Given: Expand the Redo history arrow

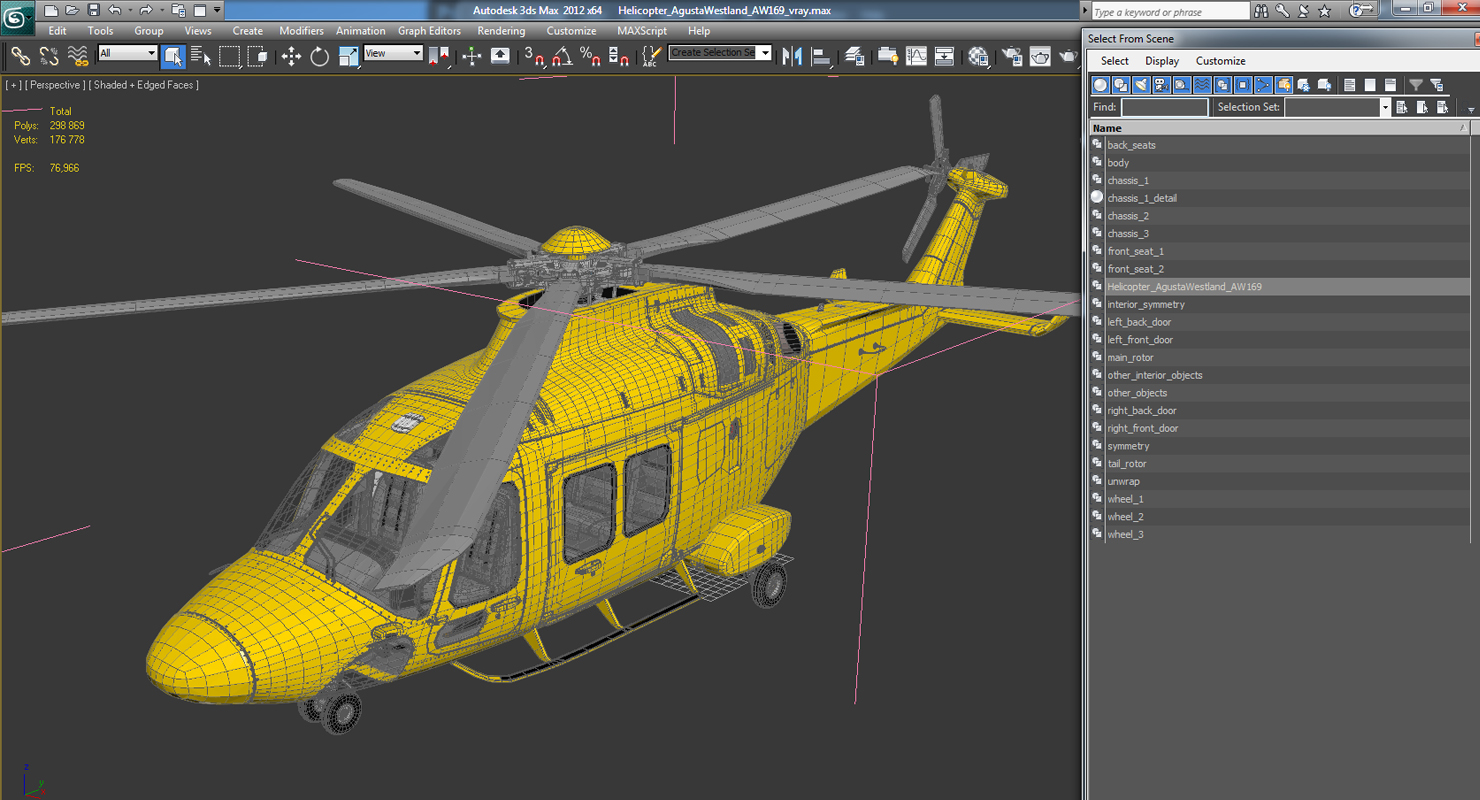Looking at the screenshot, I should [x=161, y=10].
